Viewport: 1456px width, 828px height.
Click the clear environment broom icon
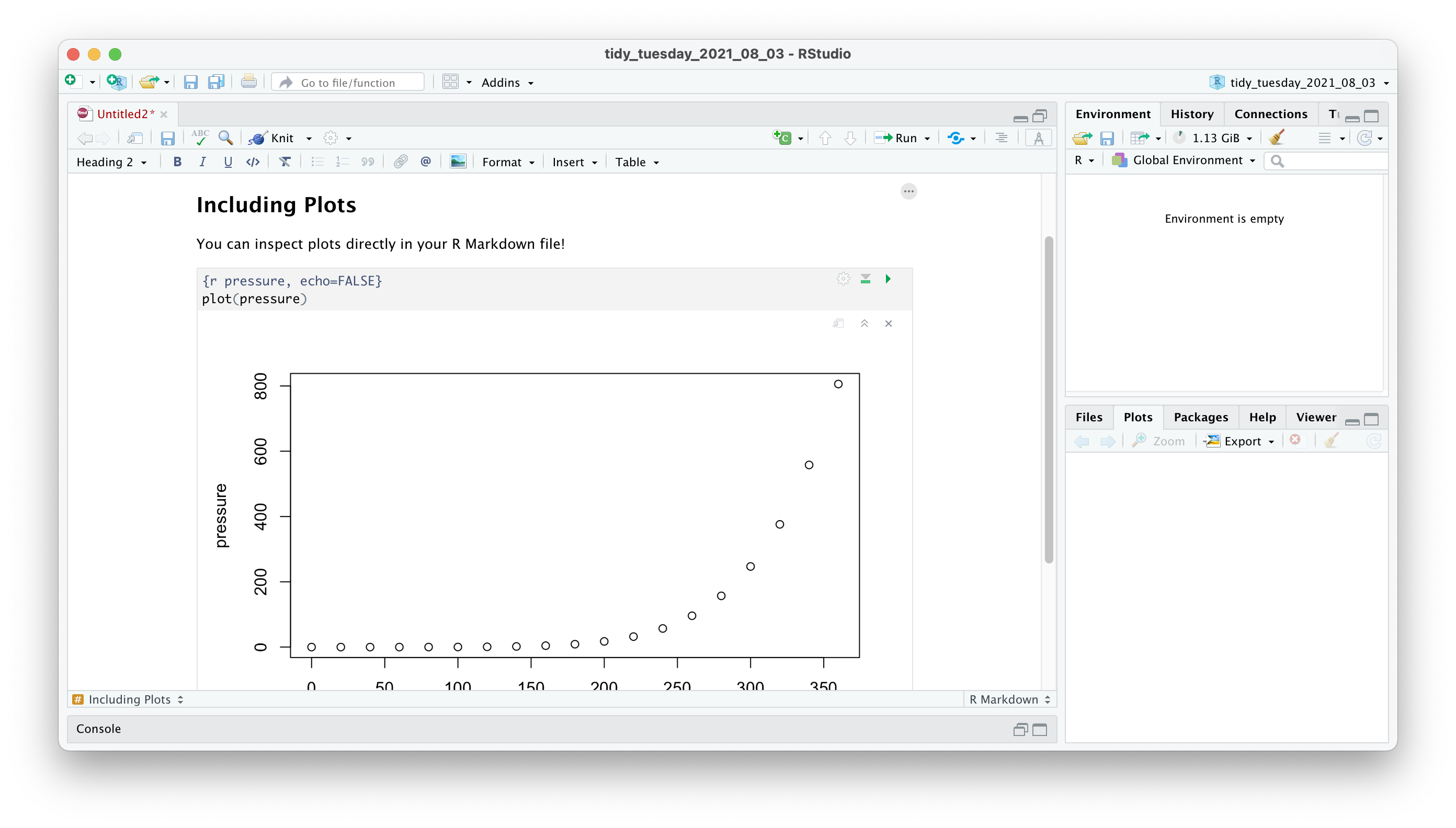click(x=1276, y=137)
